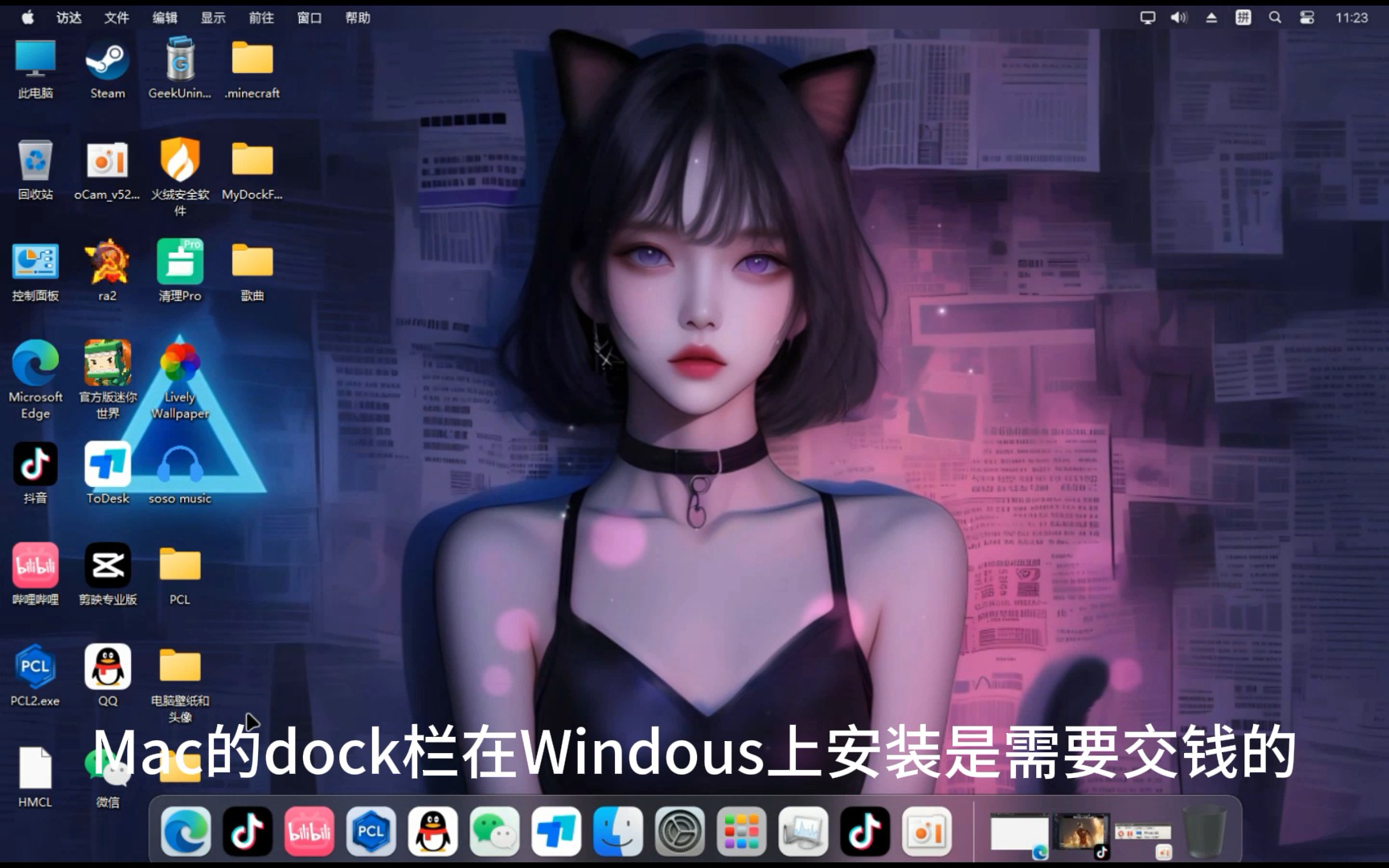Select the 文件 menu item
The height and width of the screenshot is (868, 1389).
click(x=117, y=17)
